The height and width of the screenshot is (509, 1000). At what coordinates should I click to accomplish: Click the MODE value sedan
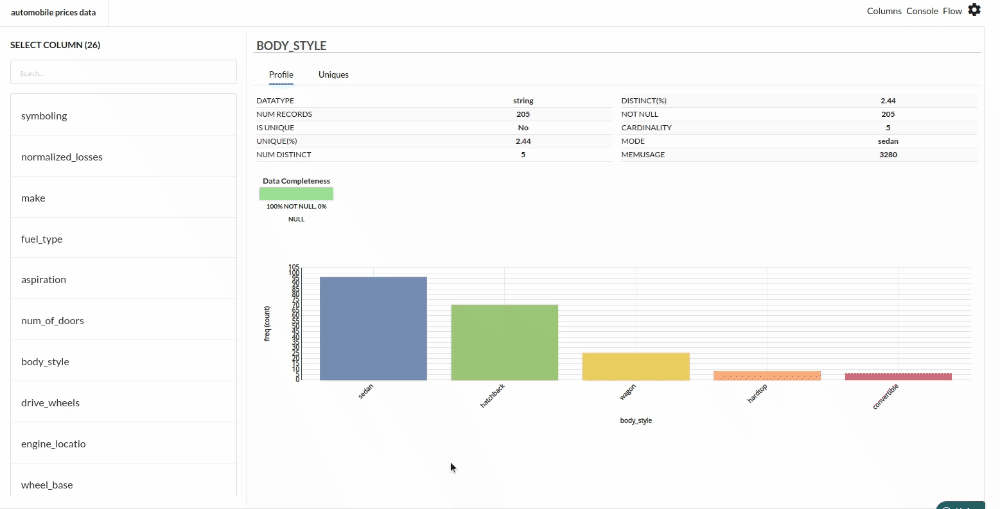(x=888, y=141)
